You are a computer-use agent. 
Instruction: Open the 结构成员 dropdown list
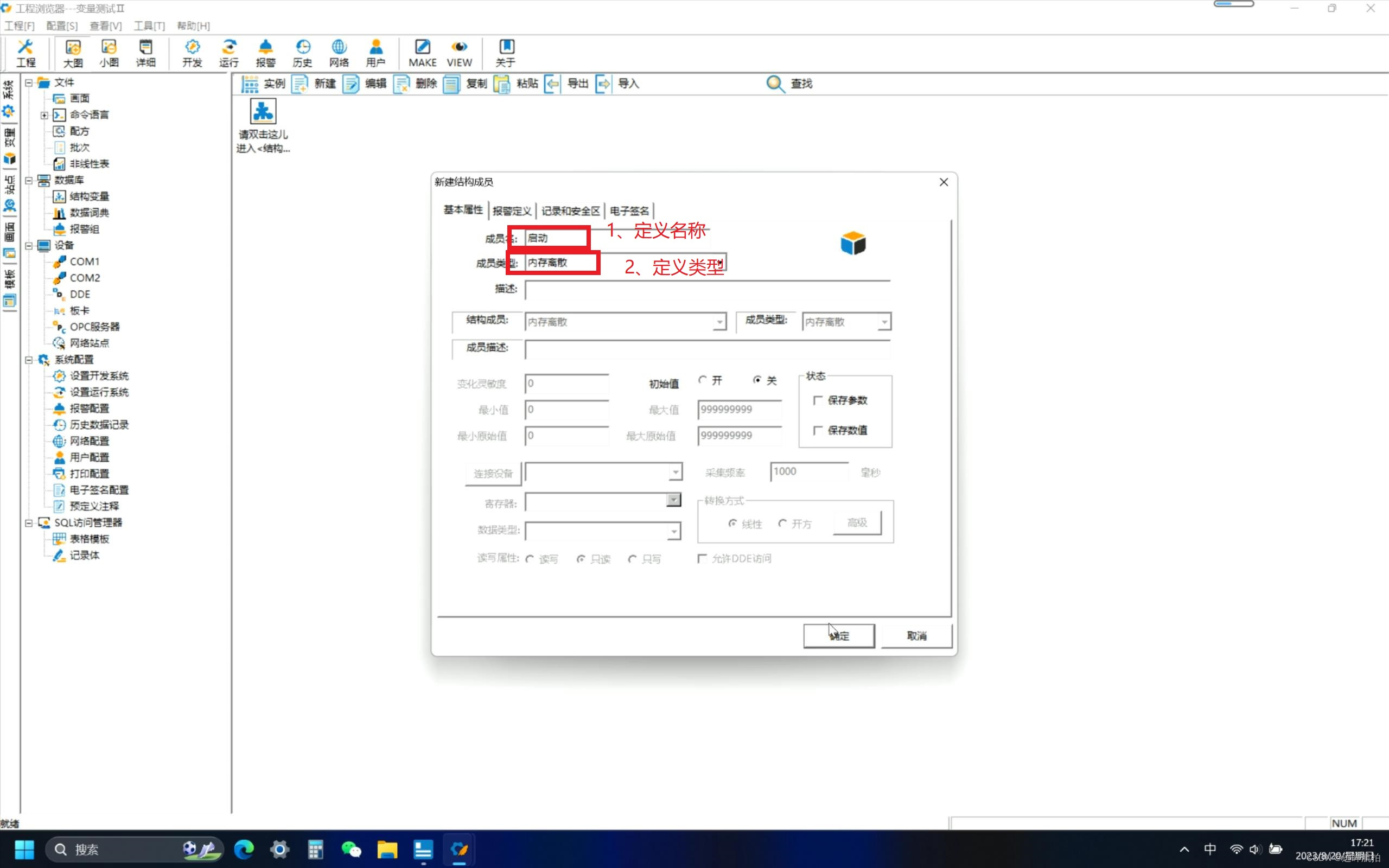pyautogui.click(x=719, y=322)
